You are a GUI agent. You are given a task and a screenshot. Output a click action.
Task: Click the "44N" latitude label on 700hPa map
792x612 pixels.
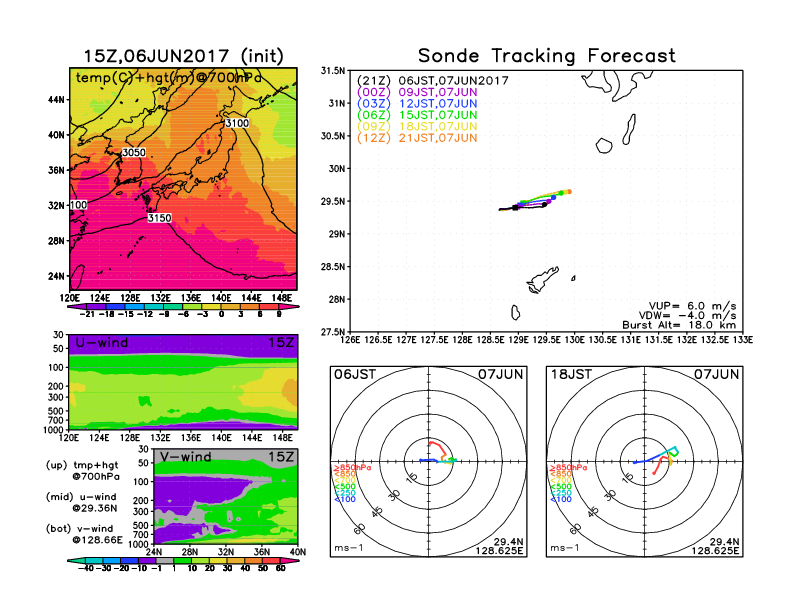[56, 100]
